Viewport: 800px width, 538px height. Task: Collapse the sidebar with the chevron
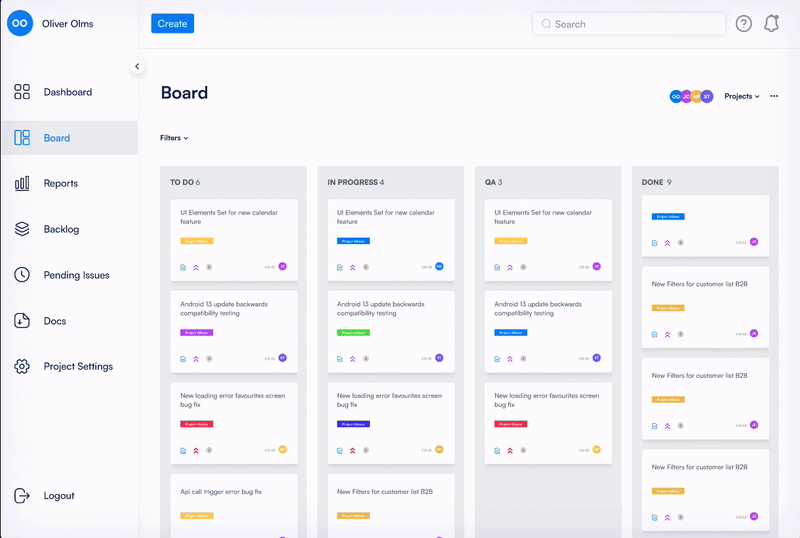pos(137,66)
